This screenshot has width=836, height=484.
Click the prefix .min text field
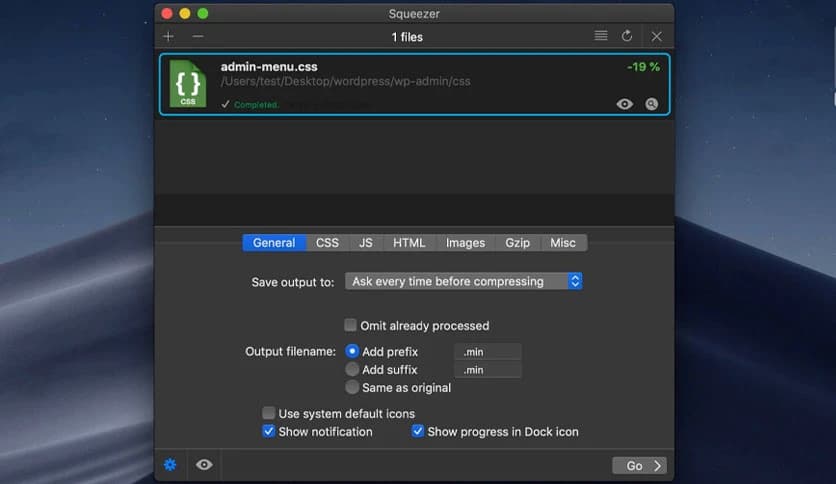488,352
